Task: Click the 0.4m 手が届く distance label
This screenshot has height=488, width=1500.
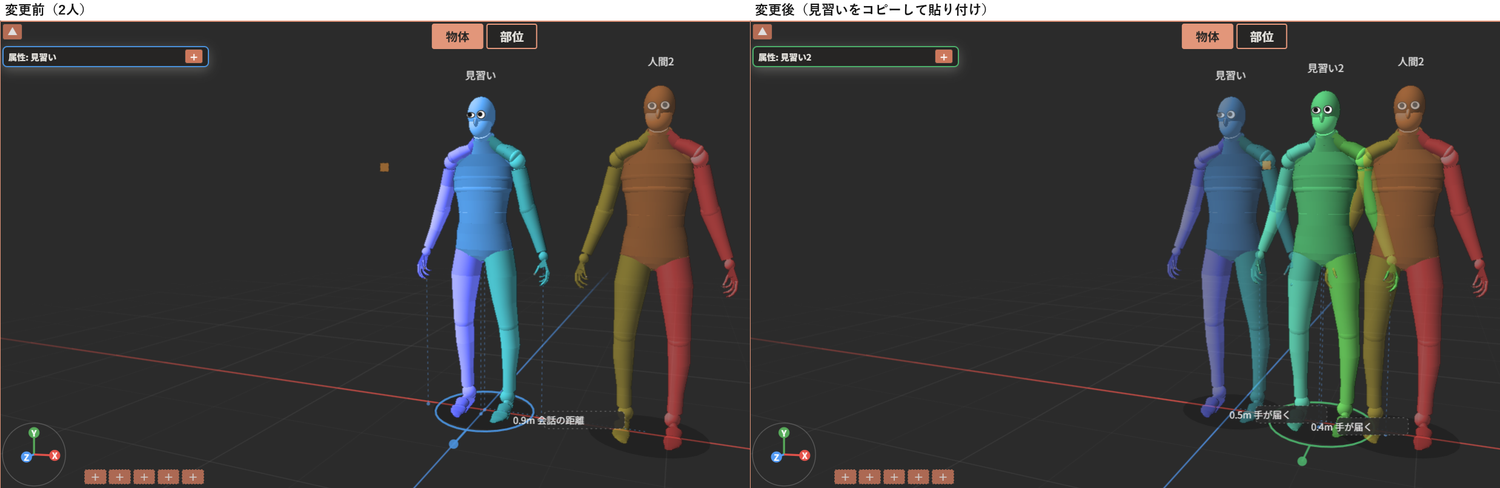Action: tap(1342, 427)
